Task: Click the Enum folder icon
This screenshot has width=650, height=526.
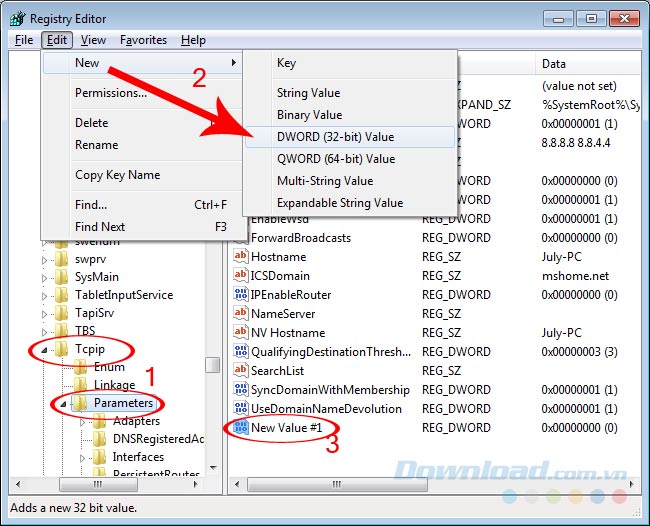Action: pos(80,367)
